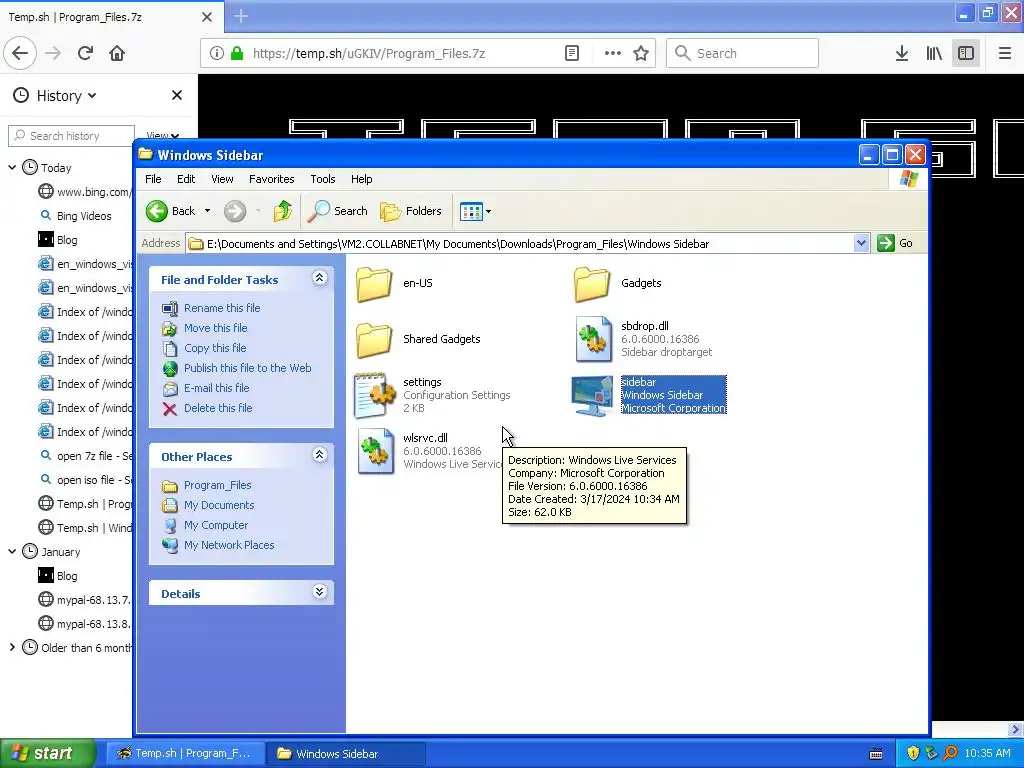The height and width of the screenshot is (768, 1024).
Task: Switch to Temp.sh taskbar button
Action: pos(186,754)
